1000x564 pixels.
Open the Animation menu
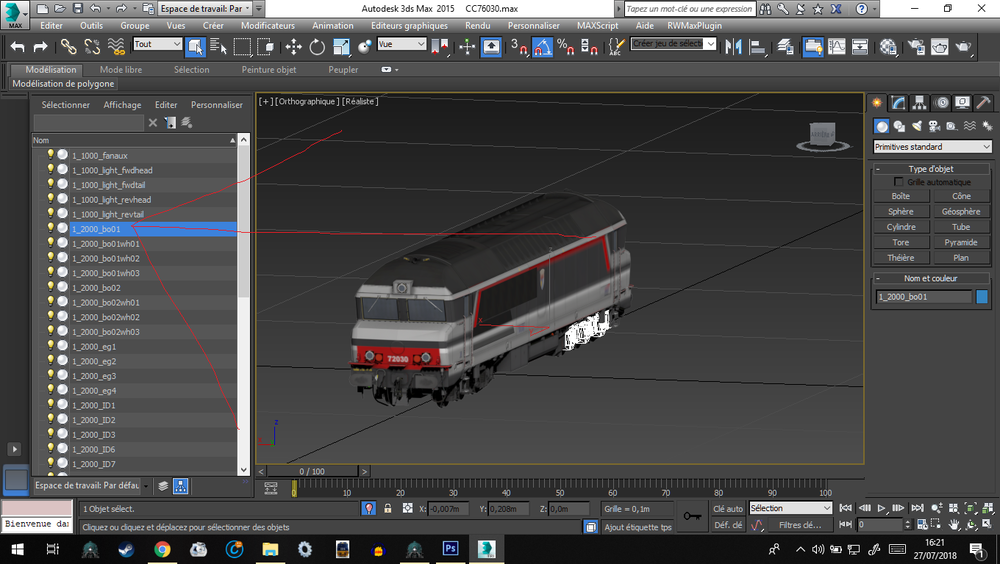click(333, 26)
